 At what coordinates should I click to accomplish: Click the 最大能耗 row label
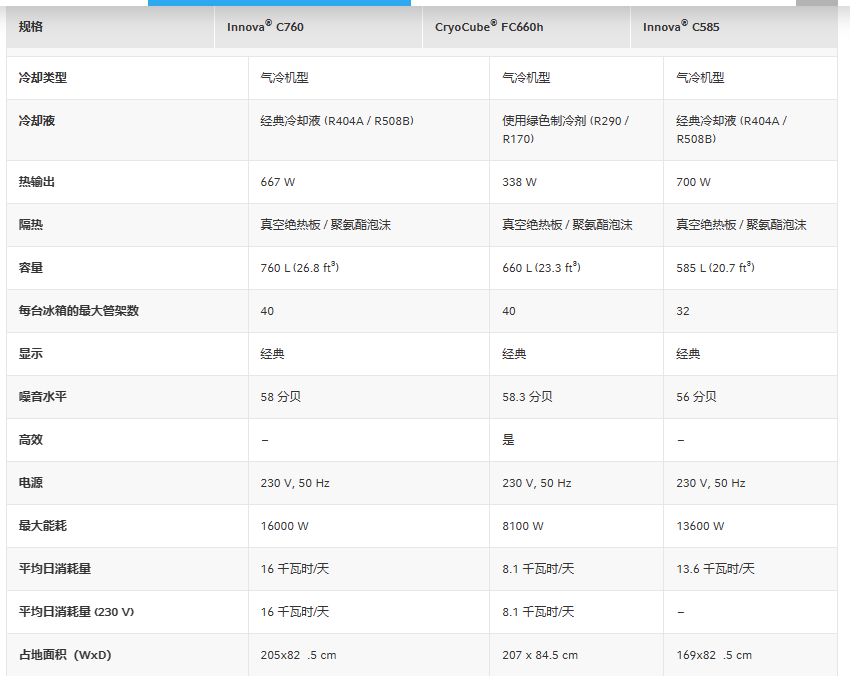point(43,526)
